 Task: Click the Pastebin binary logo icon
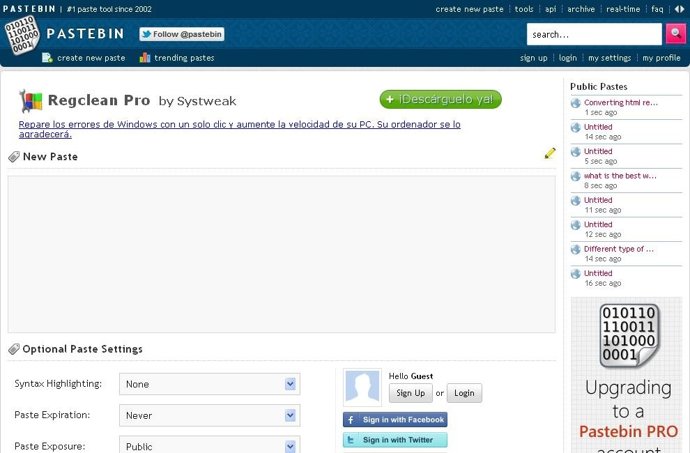[x=22, y=36]
